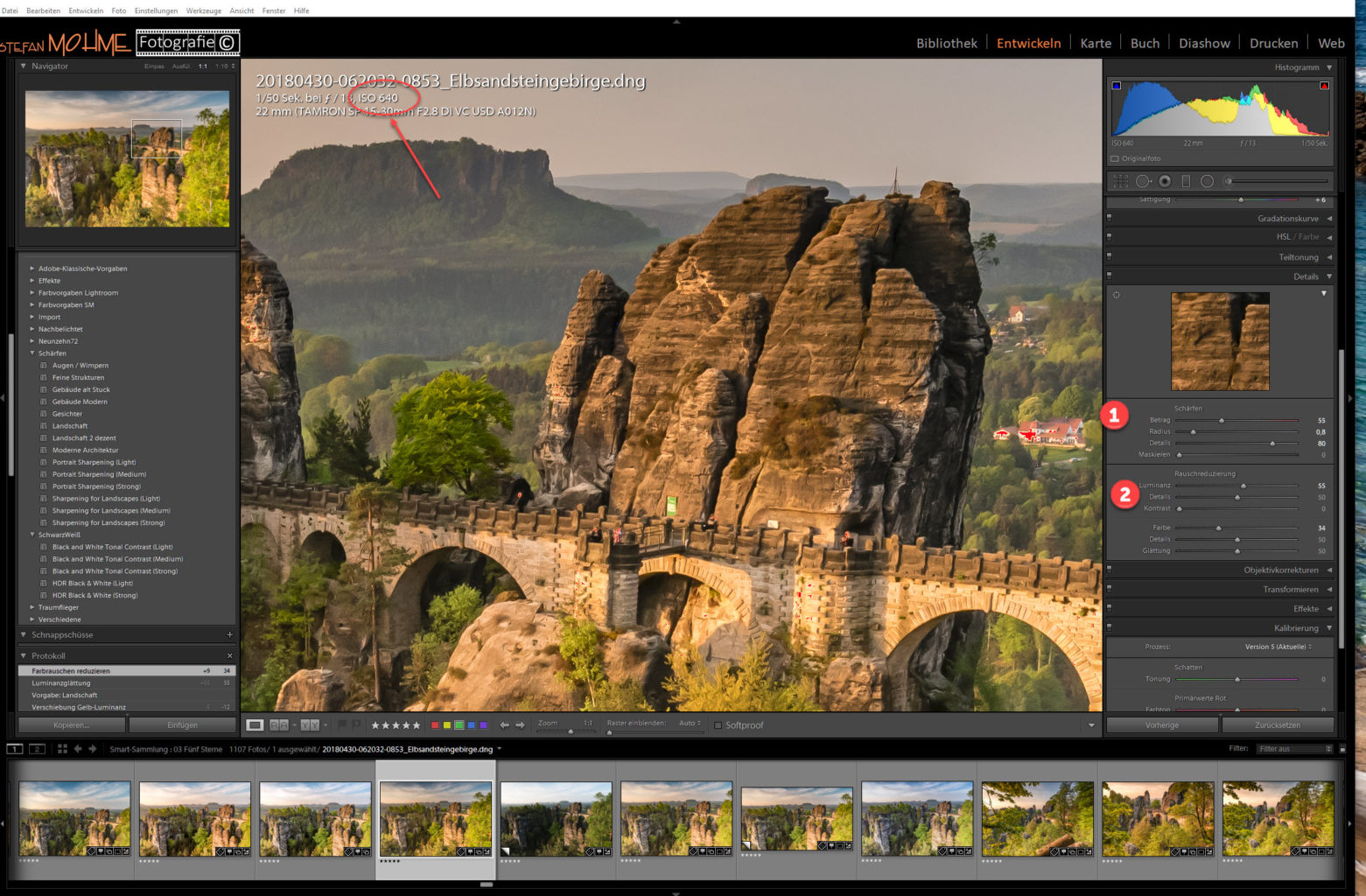This screenshot has height=896, width=1366.
Task: Select the radial filter tool
Action: (1207, 181)
